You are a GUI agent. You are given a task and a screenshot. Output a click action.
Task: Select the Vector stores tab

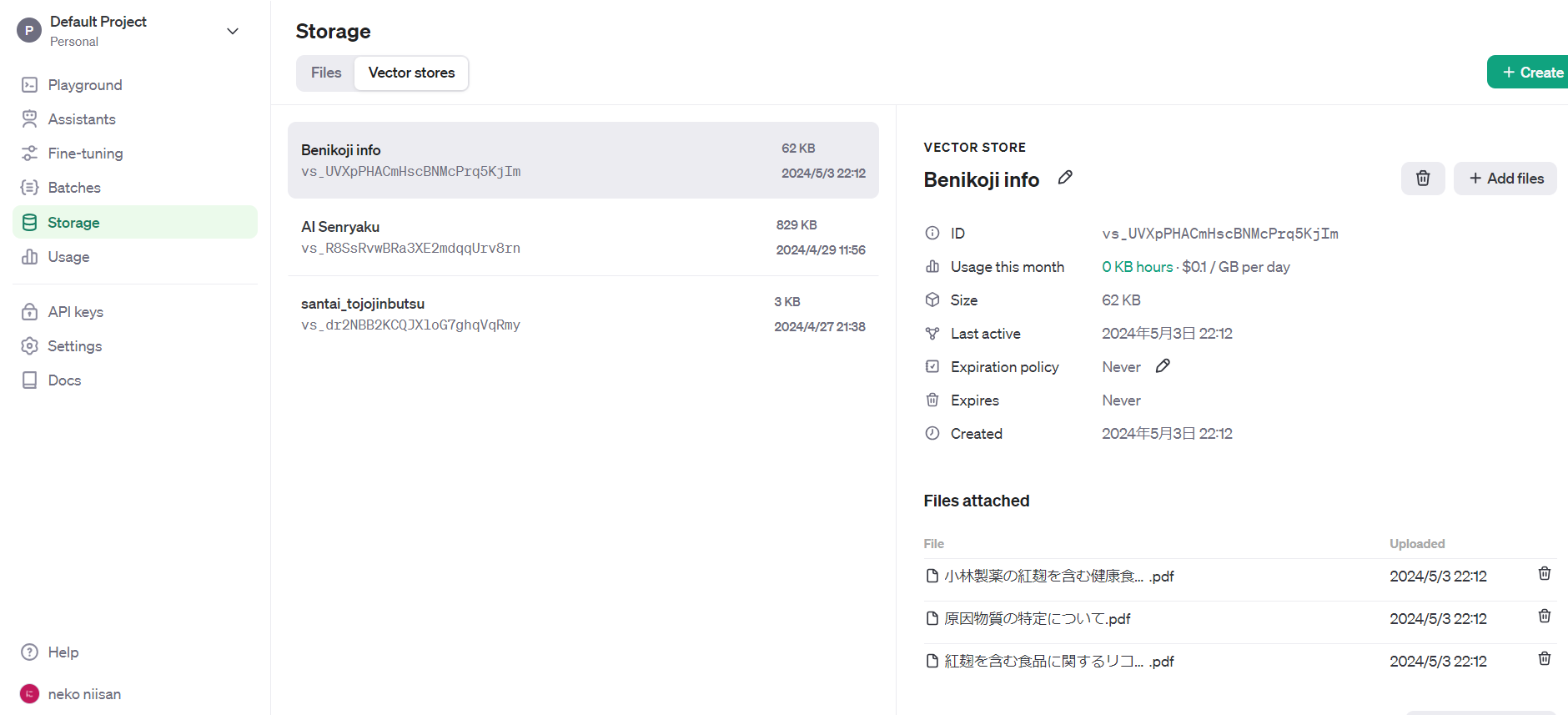412,73
